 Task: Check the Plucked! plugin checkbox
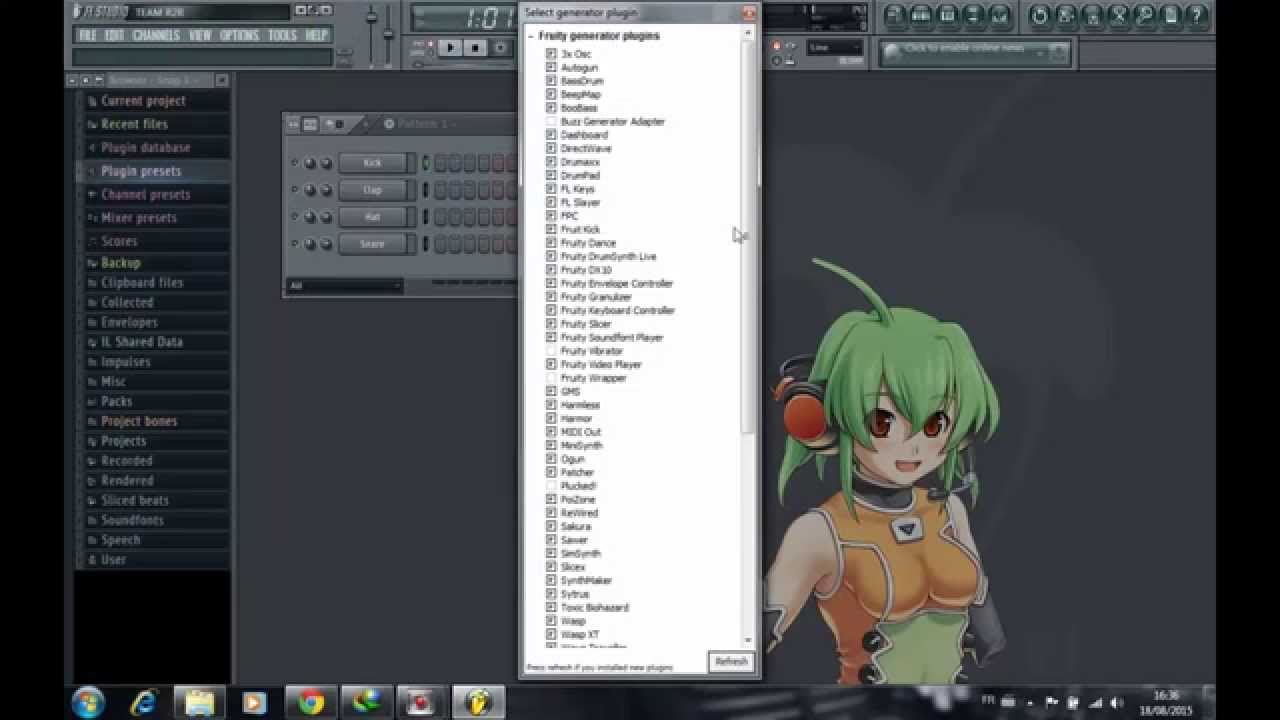point(551,486)
